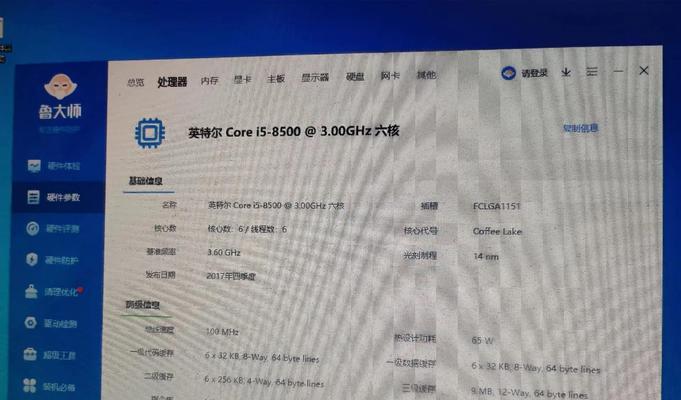The height and width of the screenshot is (400, 681).
Task: Click the Coffee Lake codename value
Action: click(x=497, y=231)
